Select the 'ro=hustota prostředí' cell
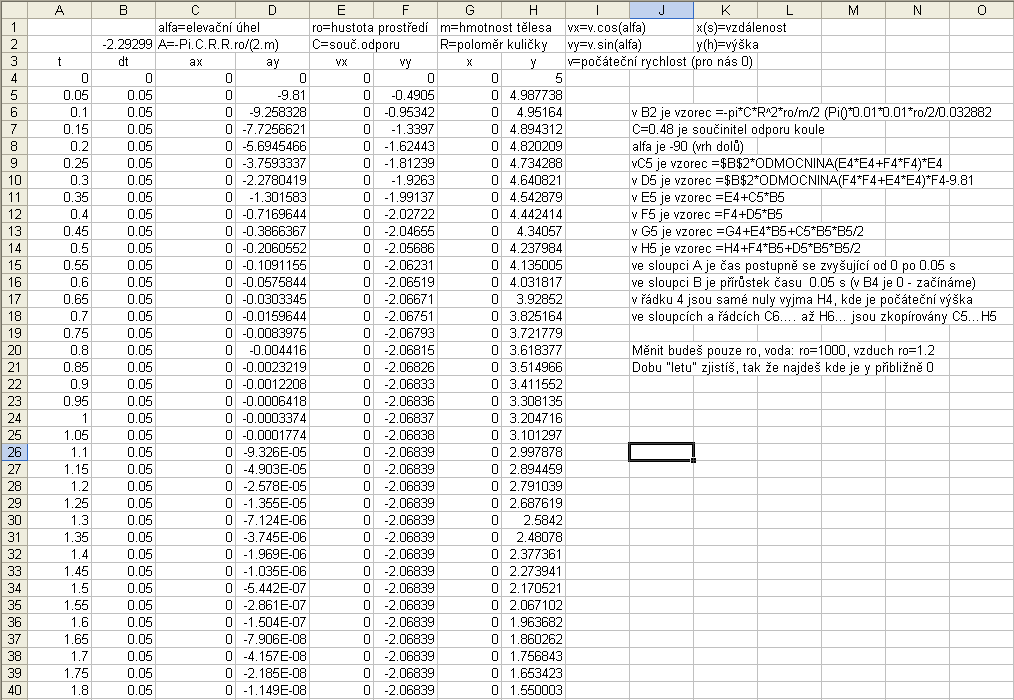The image size is (1014, 700). click(341, 27)
